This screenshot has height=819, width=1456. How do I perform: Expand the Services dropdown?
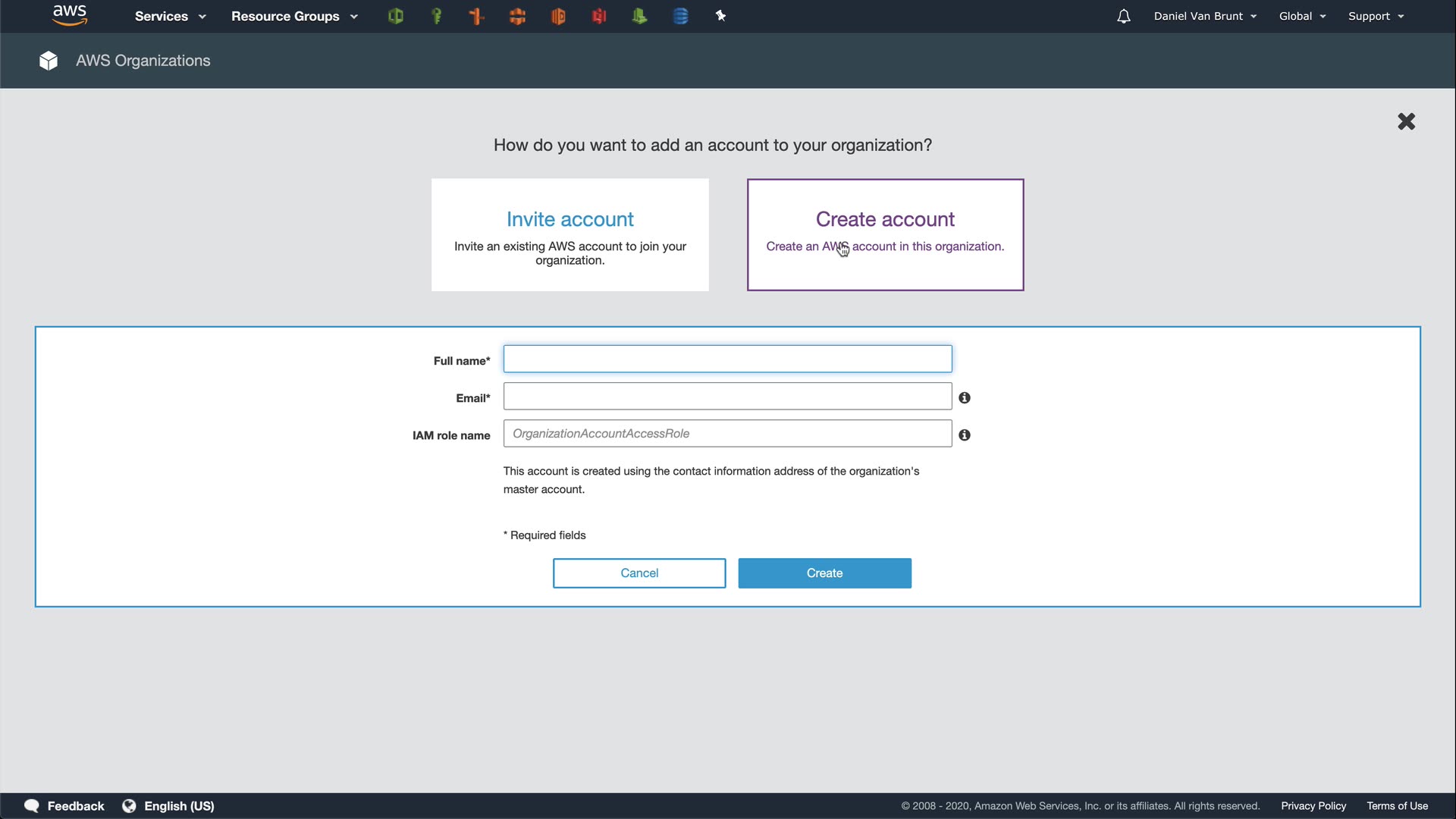coord(170,16)
